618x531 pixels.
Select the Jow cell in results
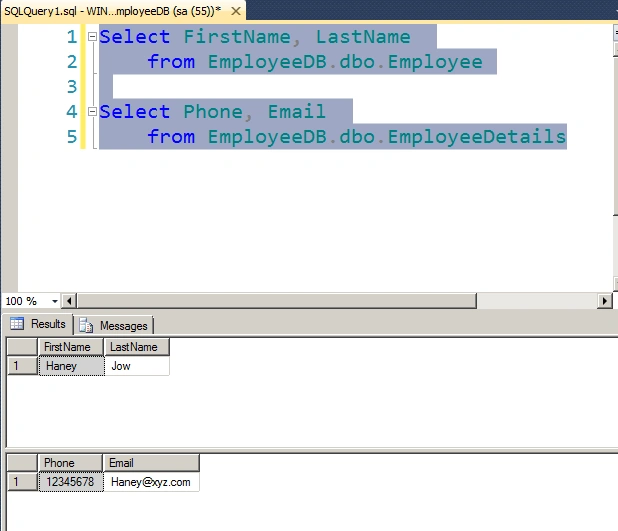point(137,366)
